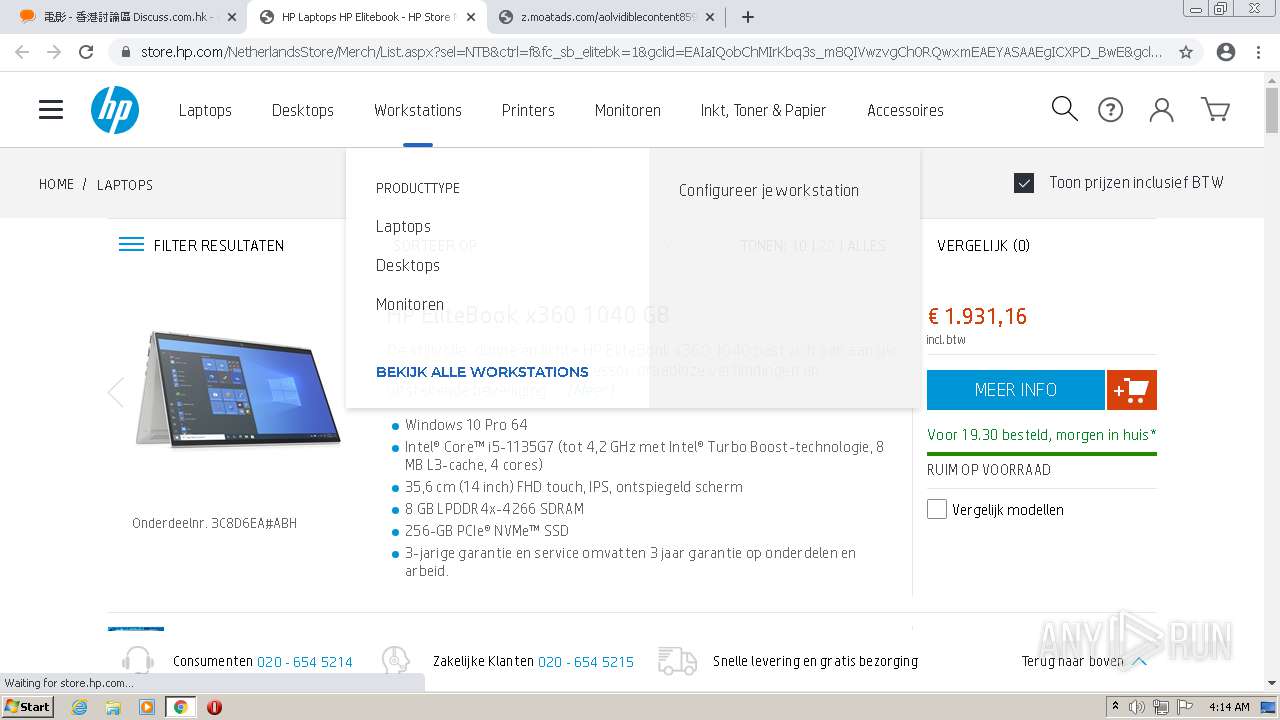1280x720 pixels.
Task: Click the filter resultaten lines icon
Action: (131, 245)
